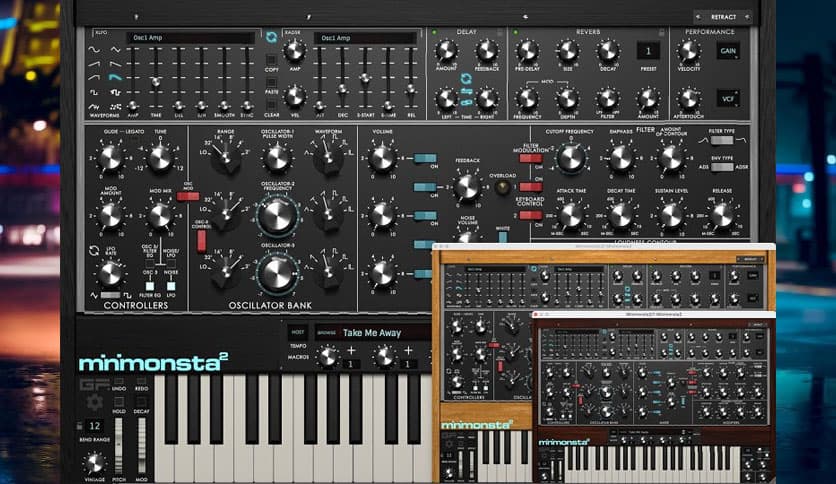Click the Delay section green power LED
Viewport: 836px width, 484px height.
(434, 33)
